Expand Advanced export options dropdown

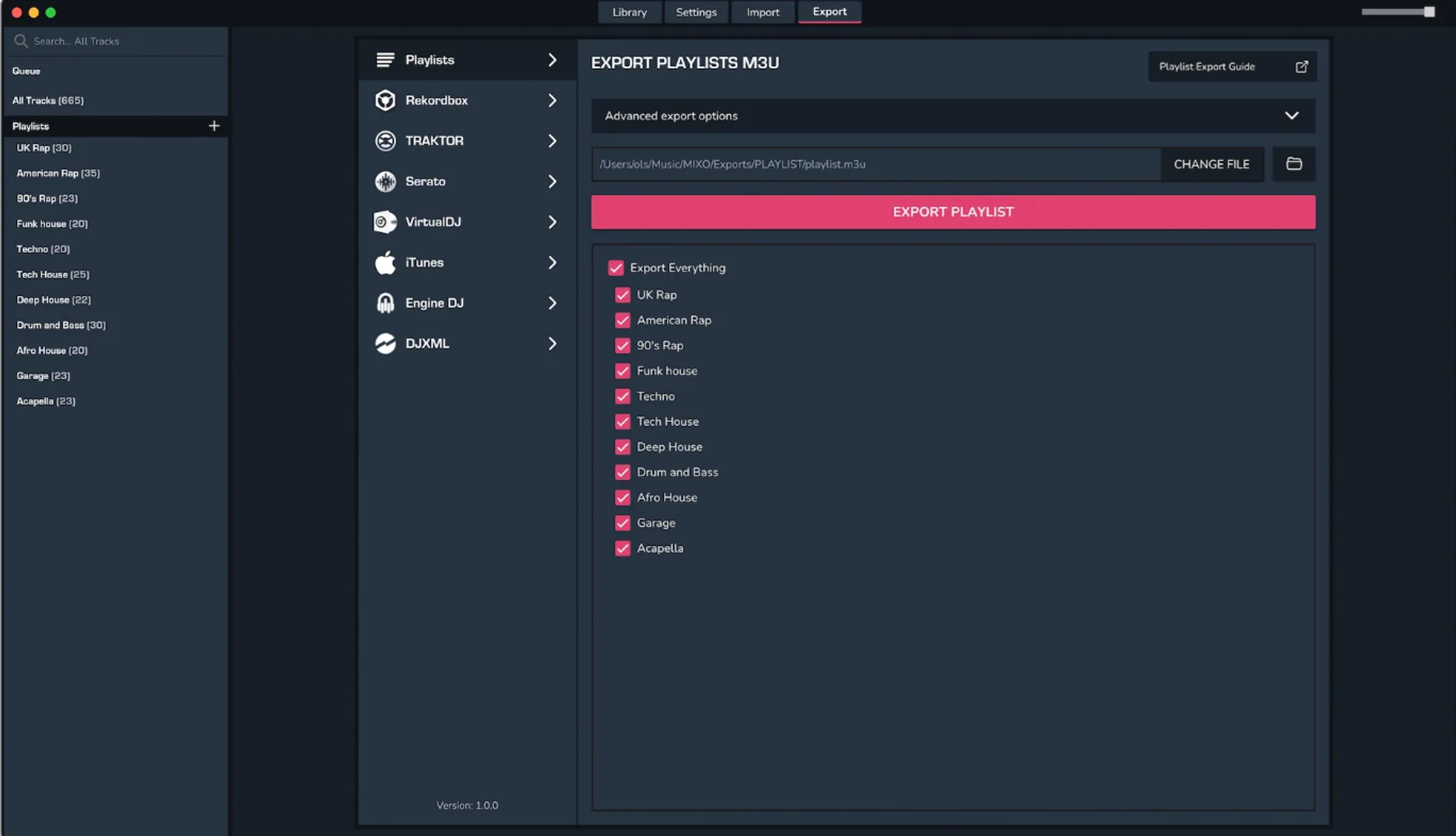point(1291,116)
